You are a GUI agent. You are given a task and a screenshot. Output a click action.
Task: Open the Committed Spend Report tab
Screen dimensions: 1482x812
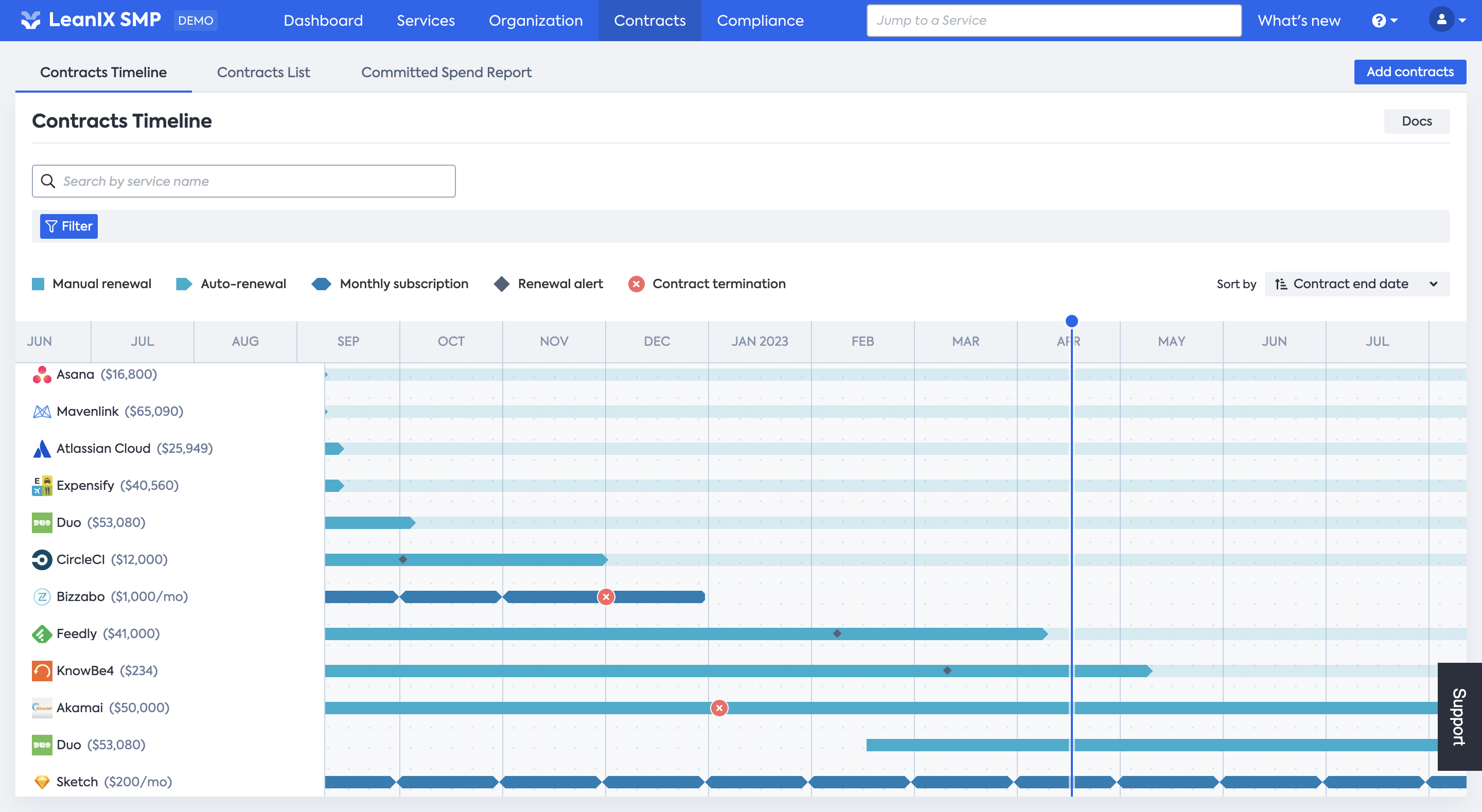click(x=446, y=73)
